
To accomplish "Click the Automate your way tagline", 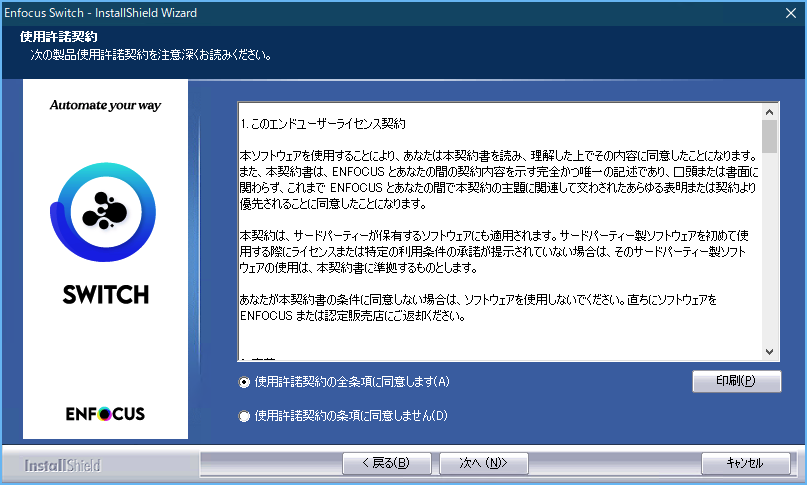I will coord(106,106).
